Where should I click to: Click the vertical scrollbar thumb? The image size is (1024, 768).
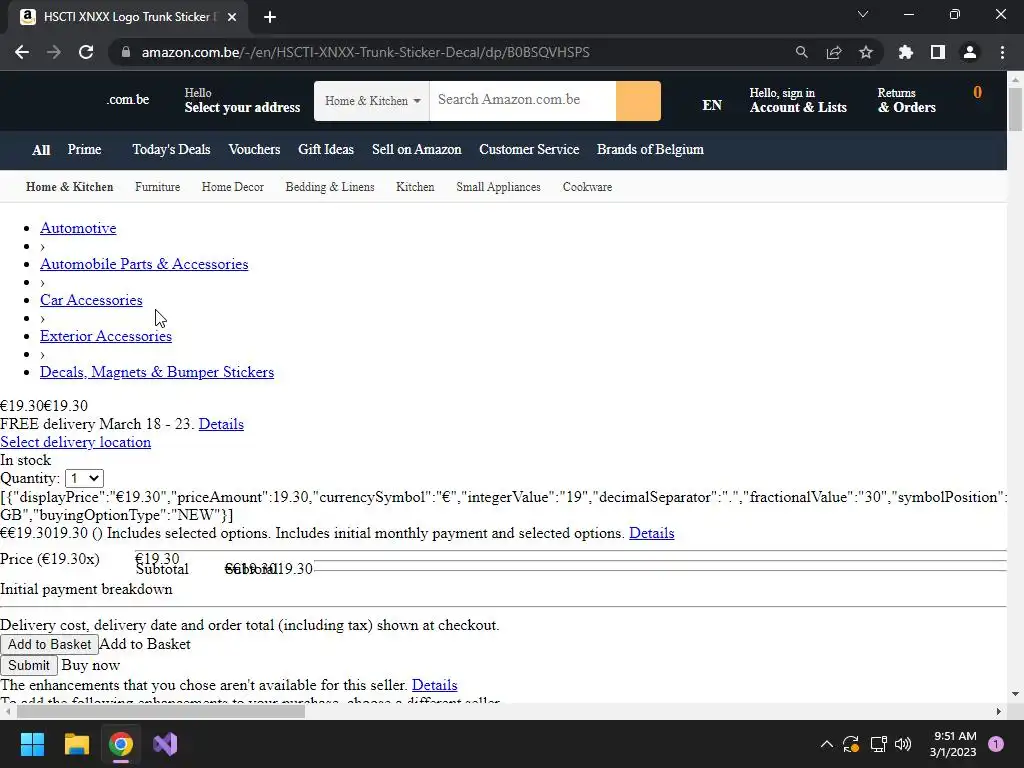1016,108
